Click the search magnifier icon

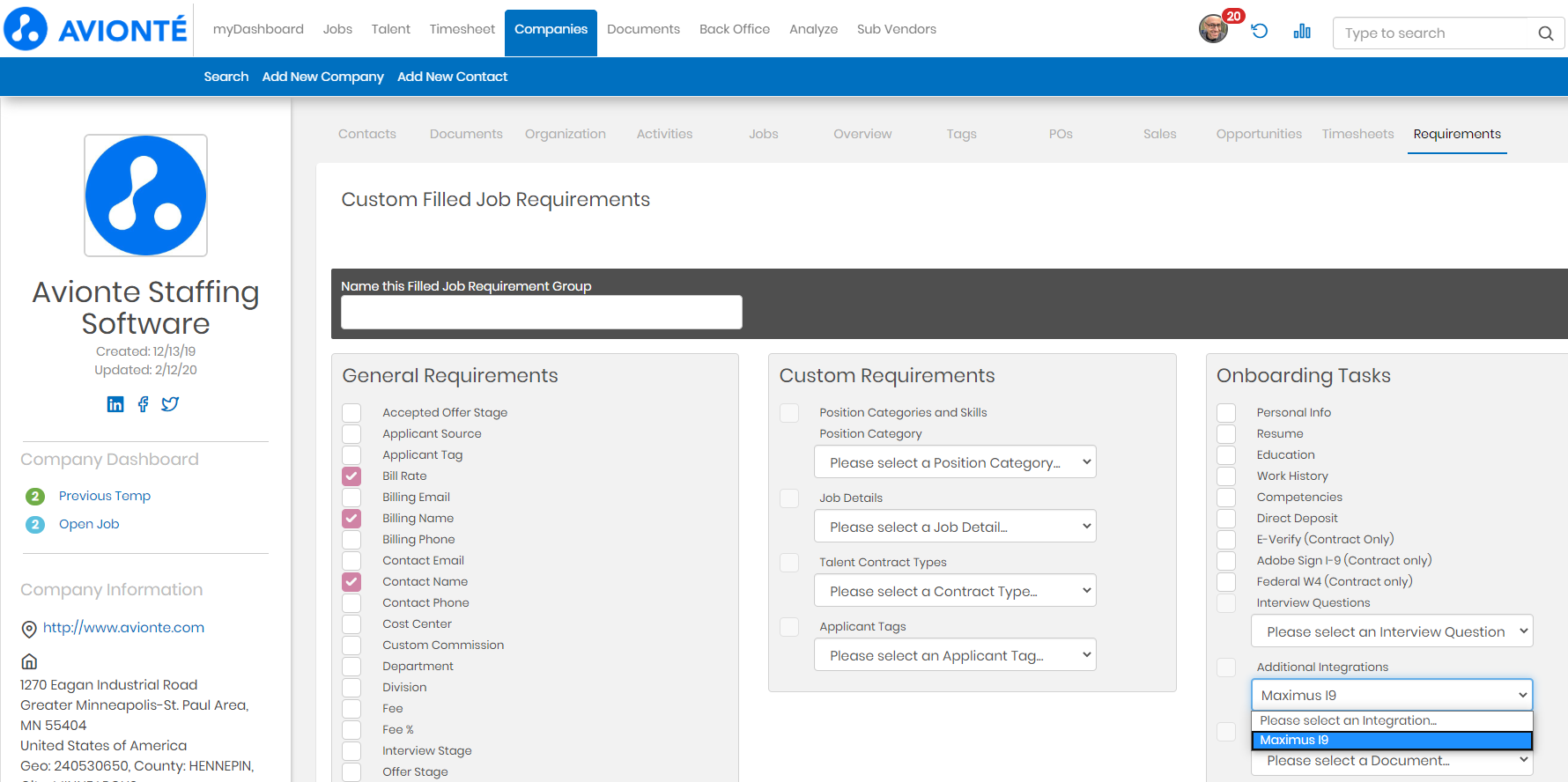tap(1545, 33)
